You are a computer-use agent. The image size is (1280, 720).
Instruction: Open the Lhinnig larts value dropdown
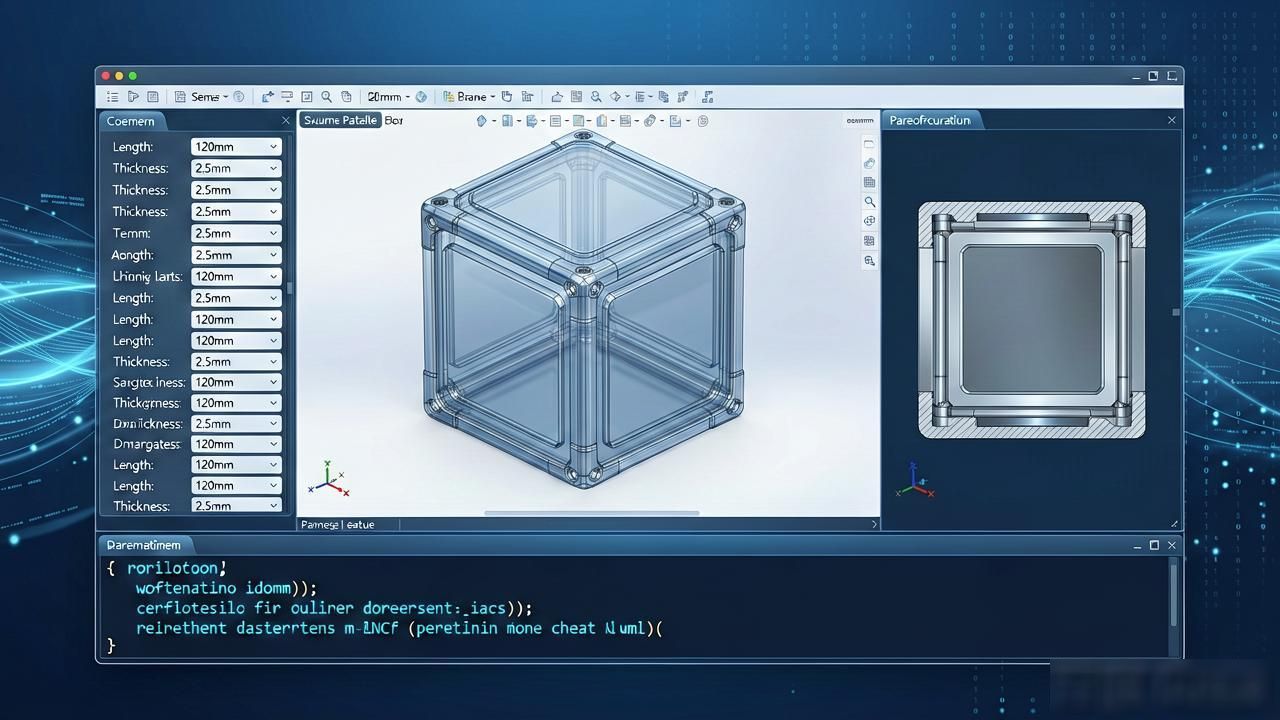click(x=236, y=276)
